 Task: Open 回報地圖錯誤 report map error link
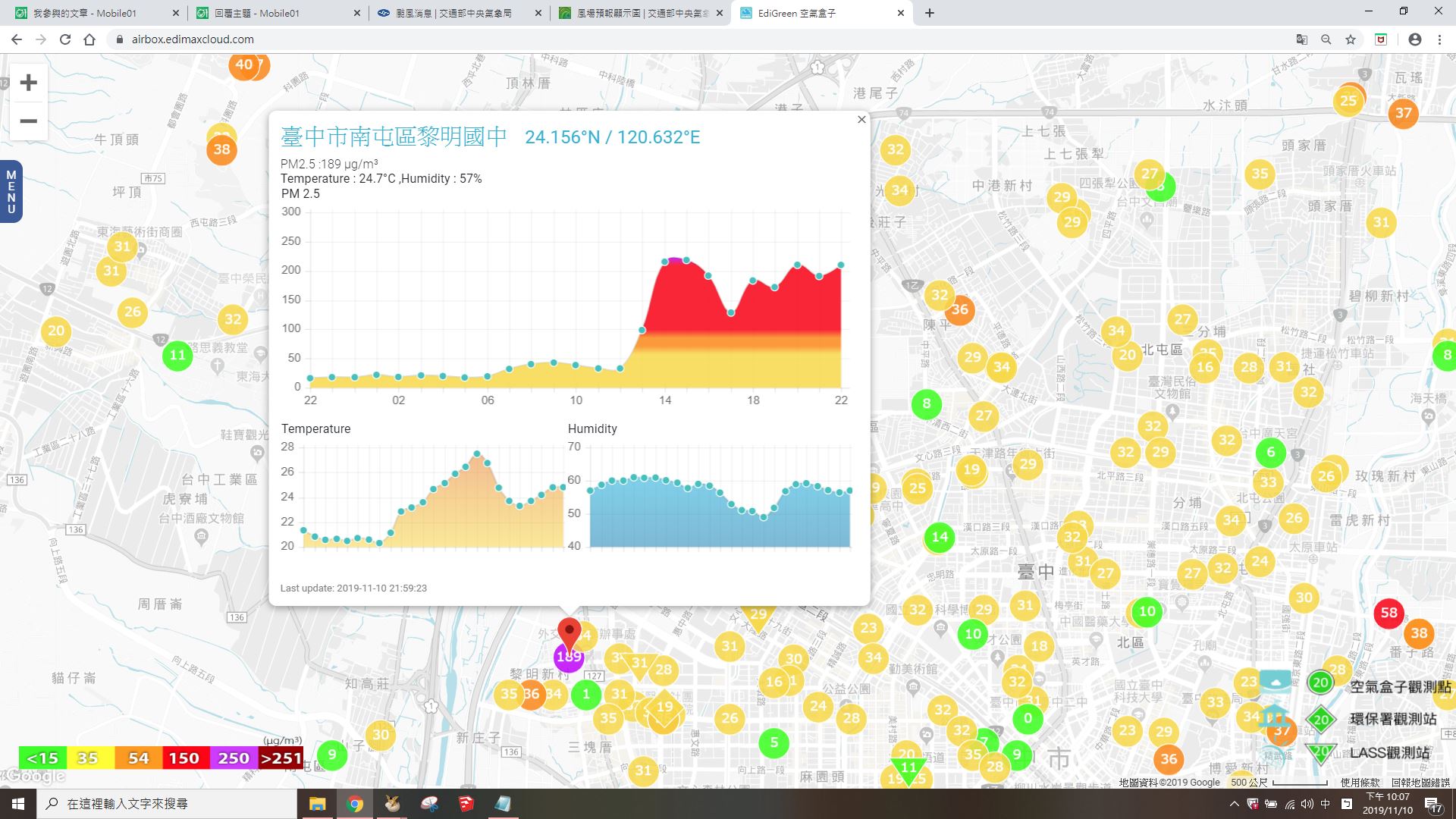point(1420,783)
